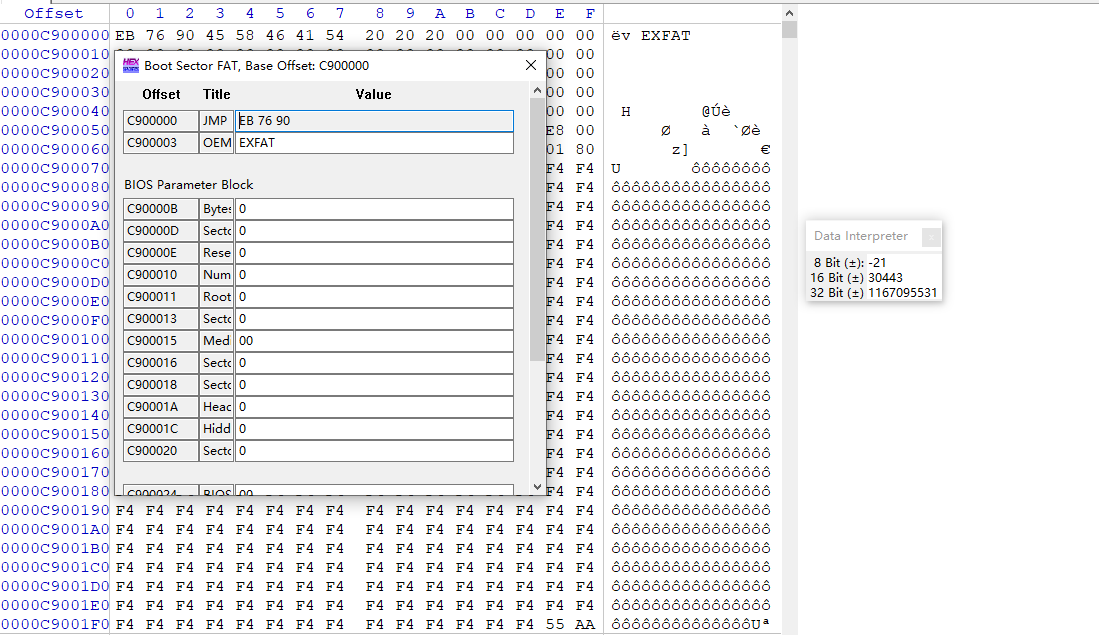Viewport: 1099px width, 635px height.
Task: Click hex byte AA in the last row
Action: [585, 624]
